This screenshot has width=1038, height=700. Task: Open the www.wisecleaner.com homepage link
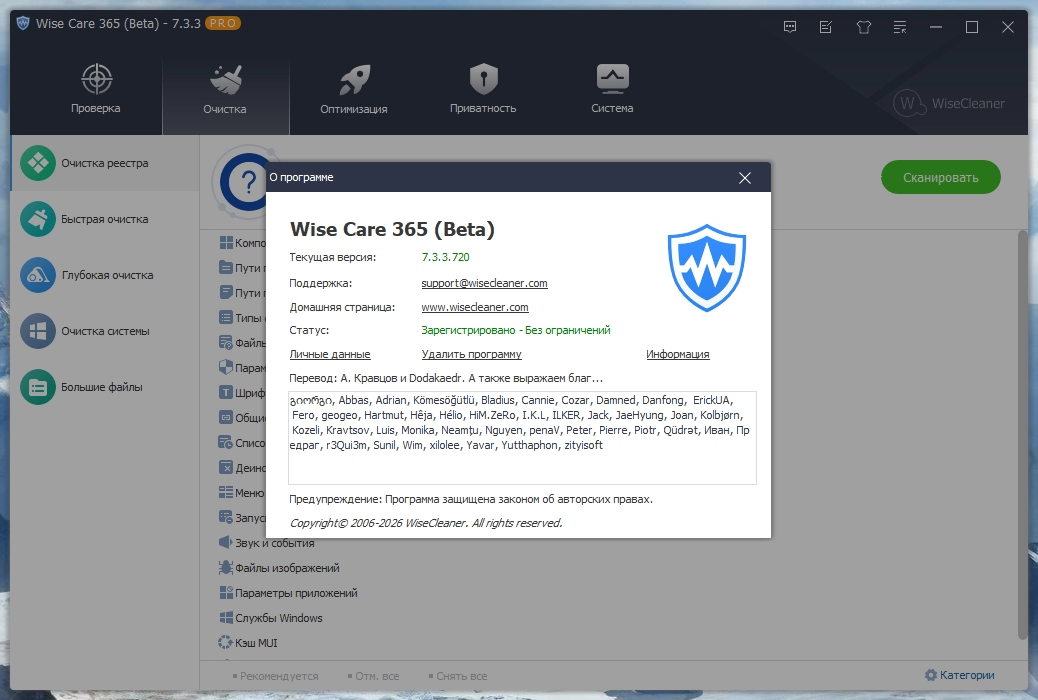pos(475,307)
